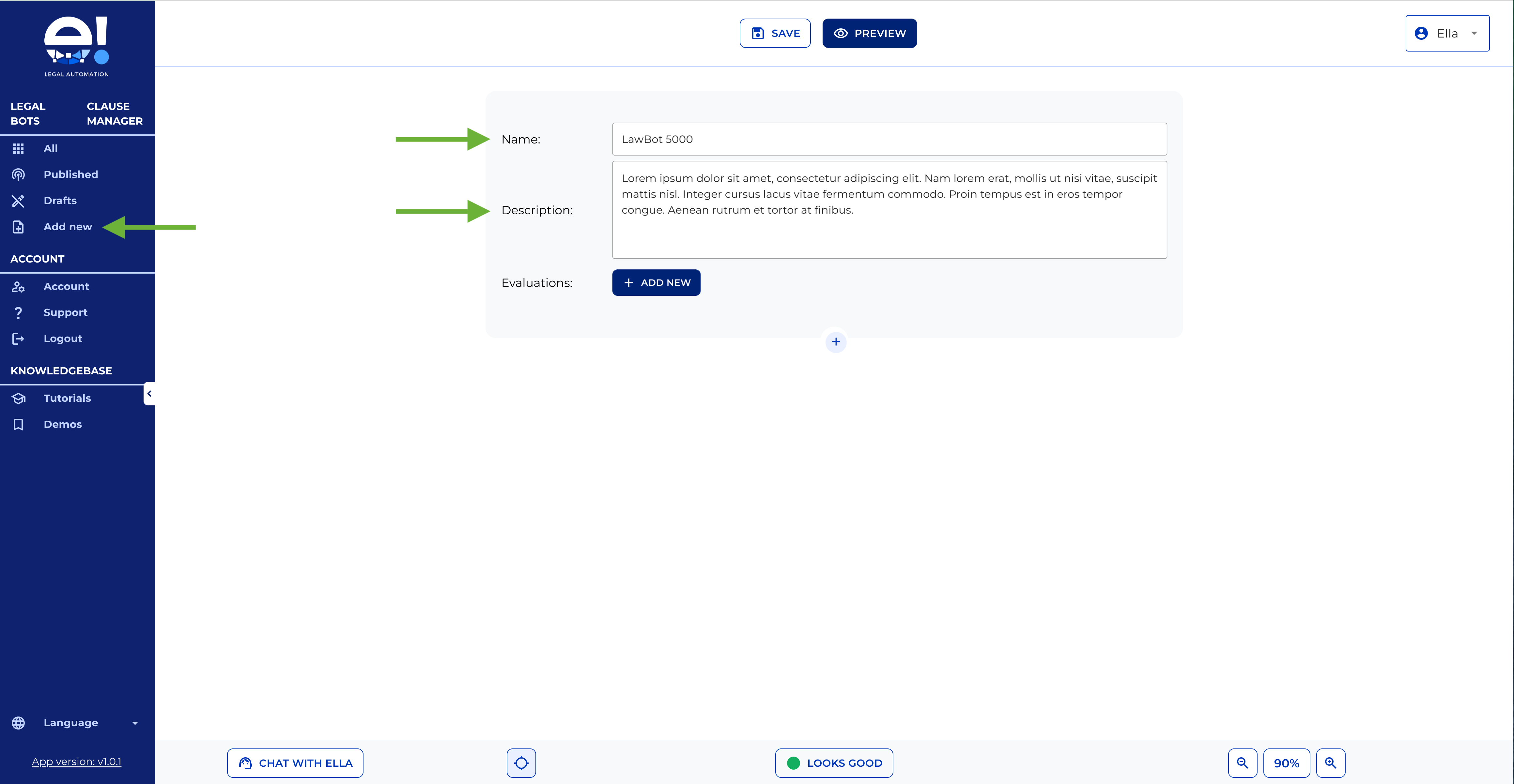
Task: Open Tutorials via the graduation cap icon
Action: (x=18, y=398)
